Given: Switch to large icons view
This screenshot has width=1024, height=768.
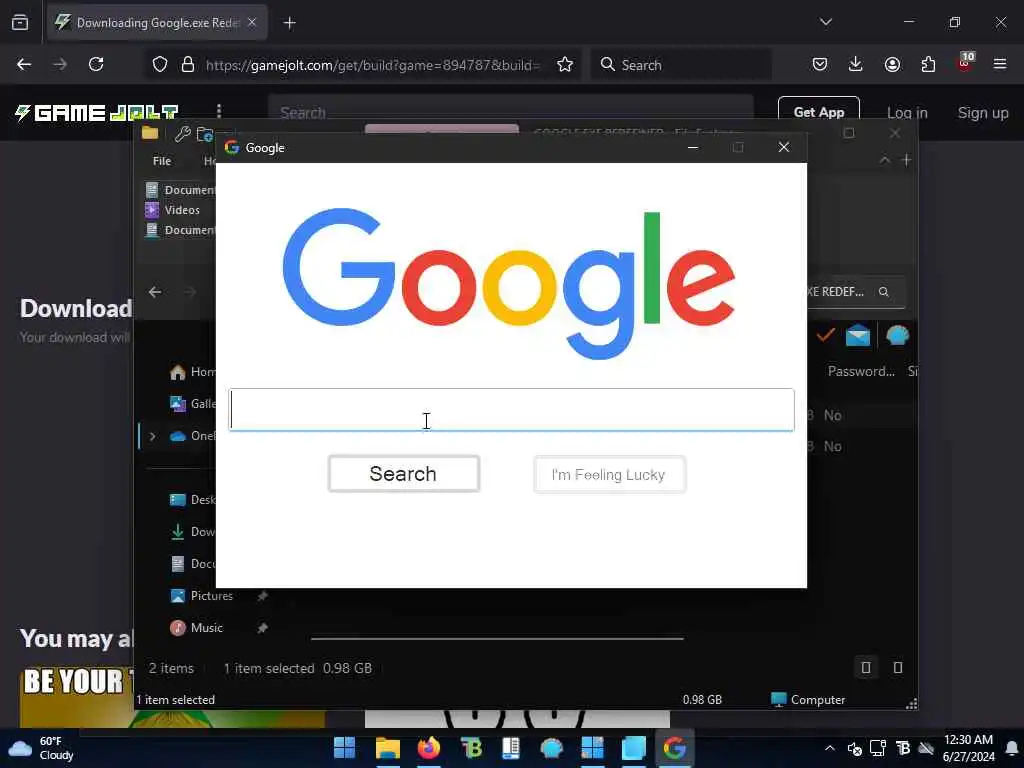Looking at the screenshot, I should (x=898, y=667).
